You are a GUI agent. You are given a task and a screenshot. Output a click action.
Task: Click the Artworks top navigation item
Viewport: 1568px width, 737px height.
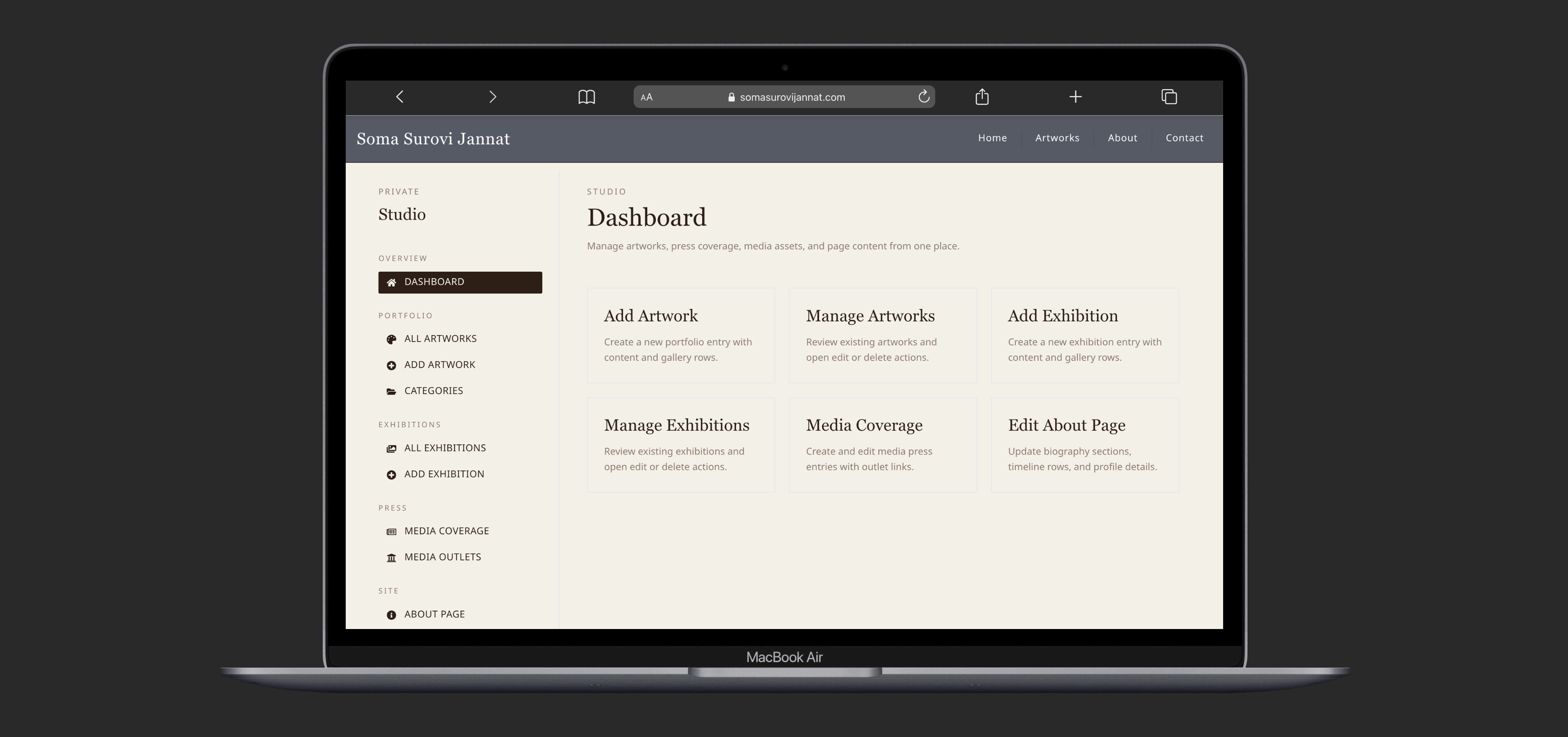[x=1057, y=138]
